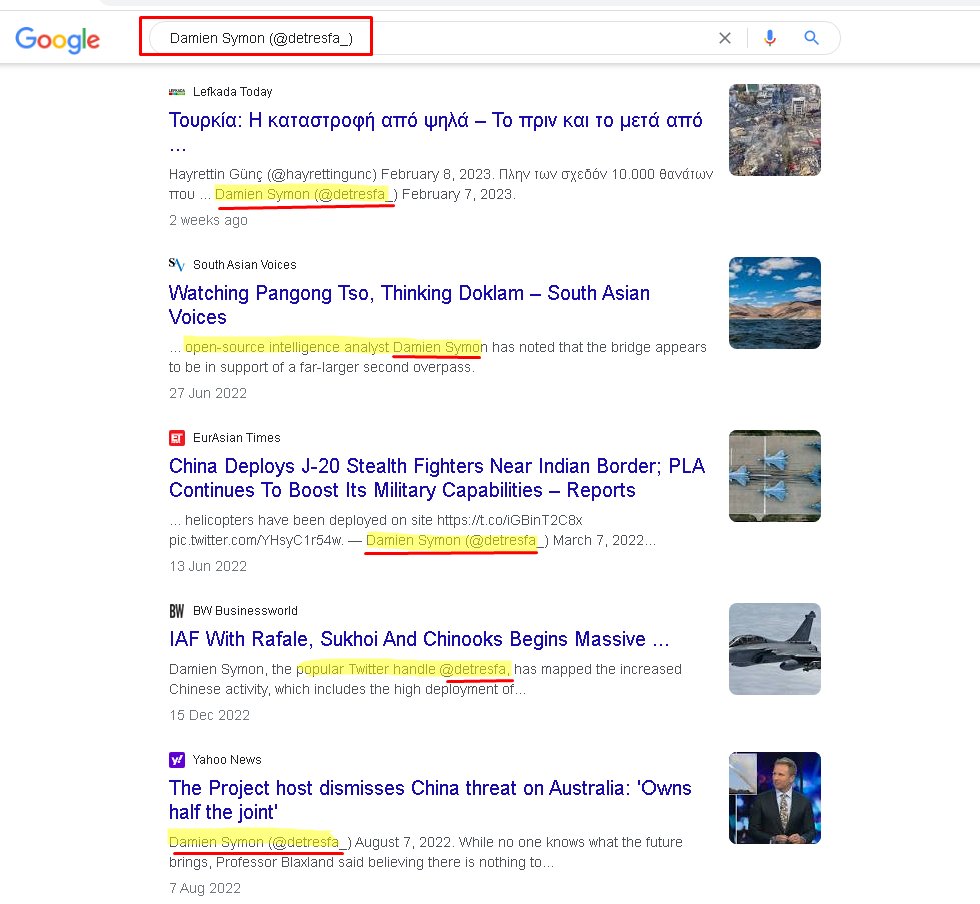Click the '2 weeks ago' date text
Screen dimensions: 980x904
pyautogui.click(x=208, y=220)
